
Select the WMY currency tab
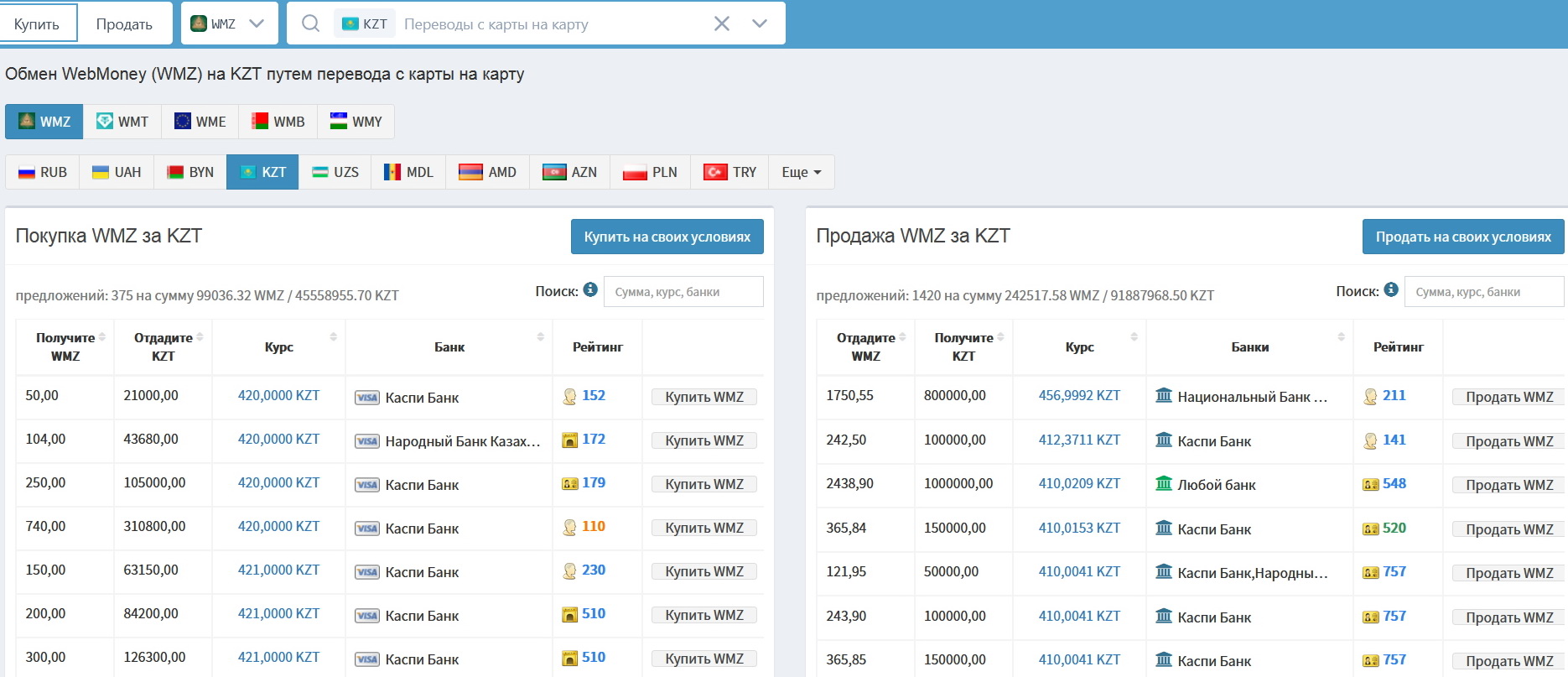[356, 122]
